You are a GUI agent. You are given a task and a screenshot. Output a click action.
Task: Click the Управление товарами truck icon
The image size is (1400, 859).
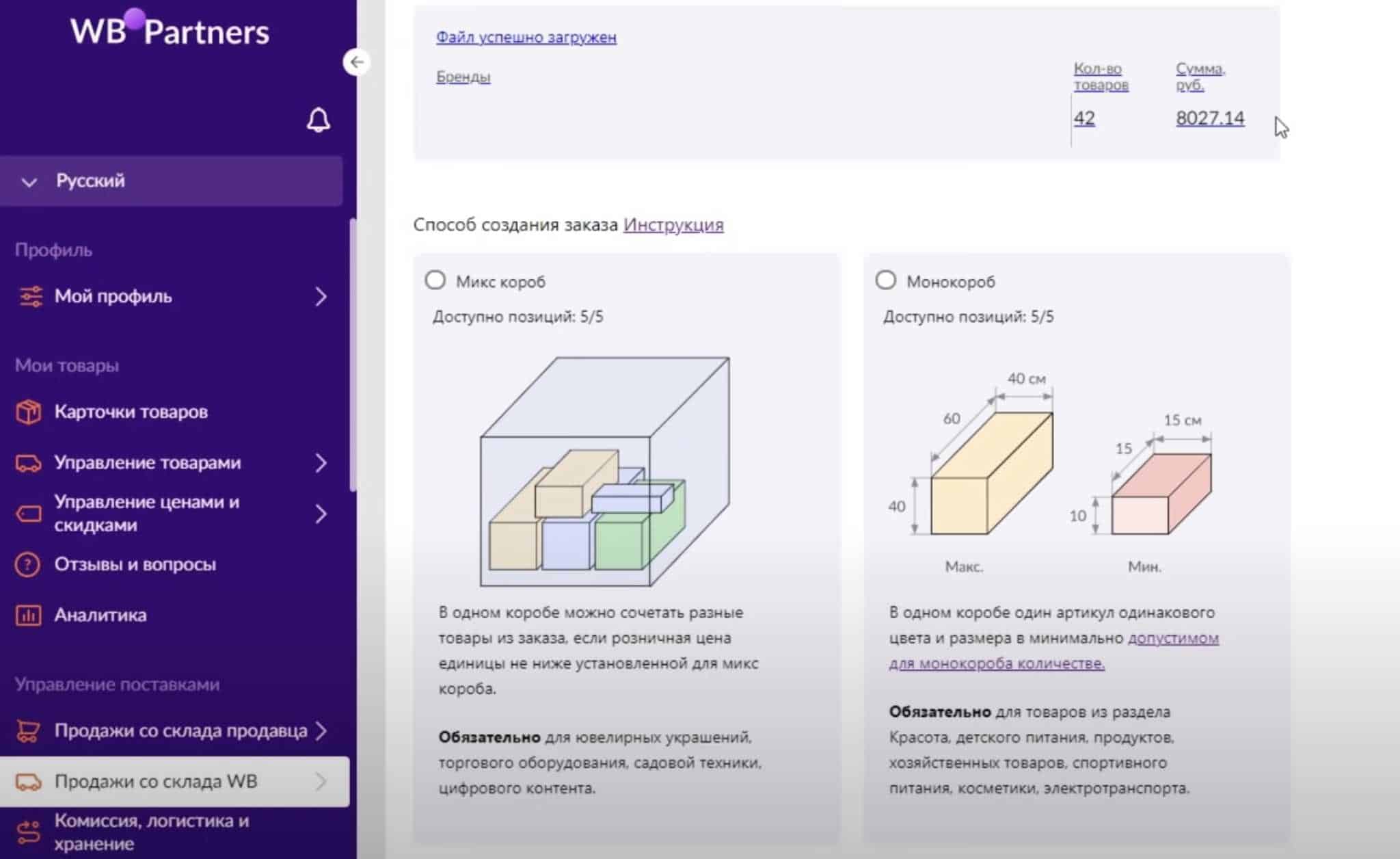[x=29, y=463]
